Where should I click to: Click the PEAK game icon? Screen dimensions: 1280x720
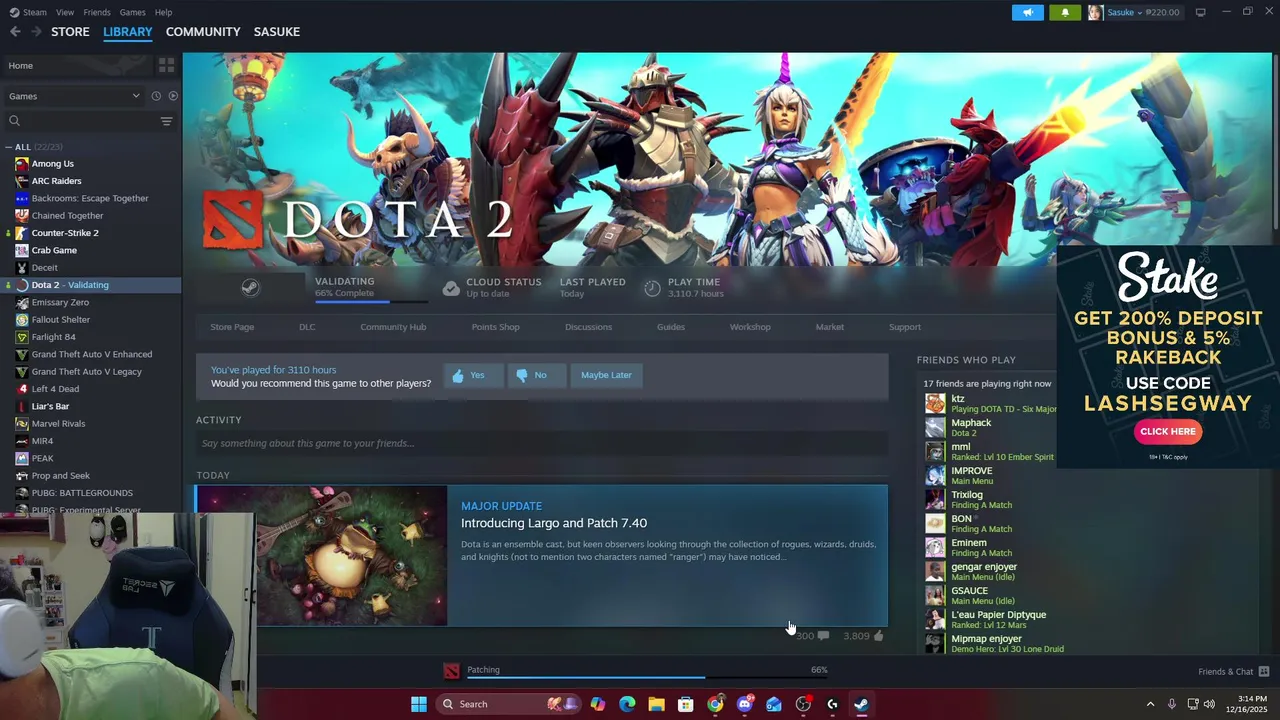[x=22, y=458]
